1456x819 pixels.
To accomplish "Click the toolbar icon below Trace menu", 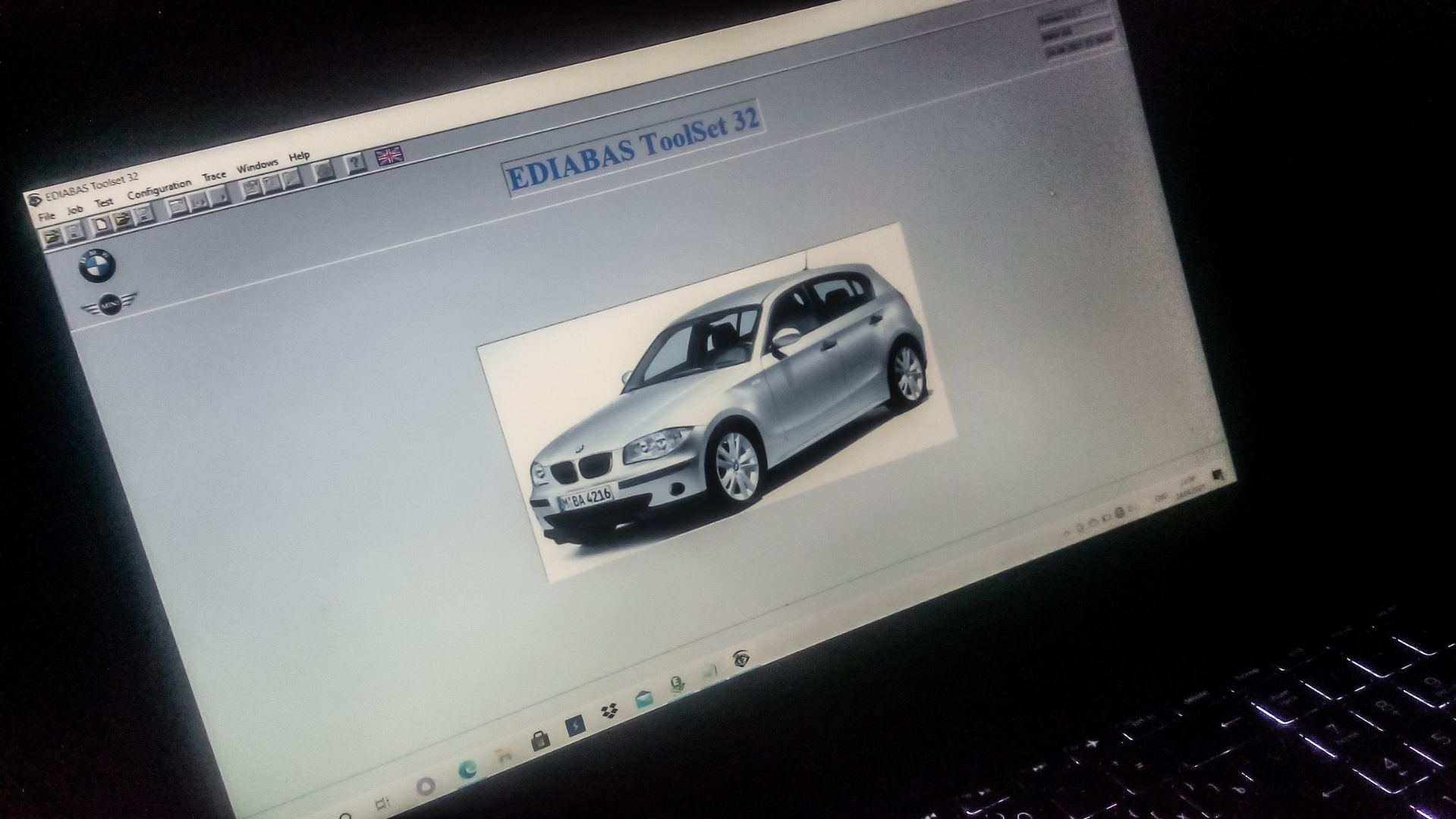I will tap(199, 202).
